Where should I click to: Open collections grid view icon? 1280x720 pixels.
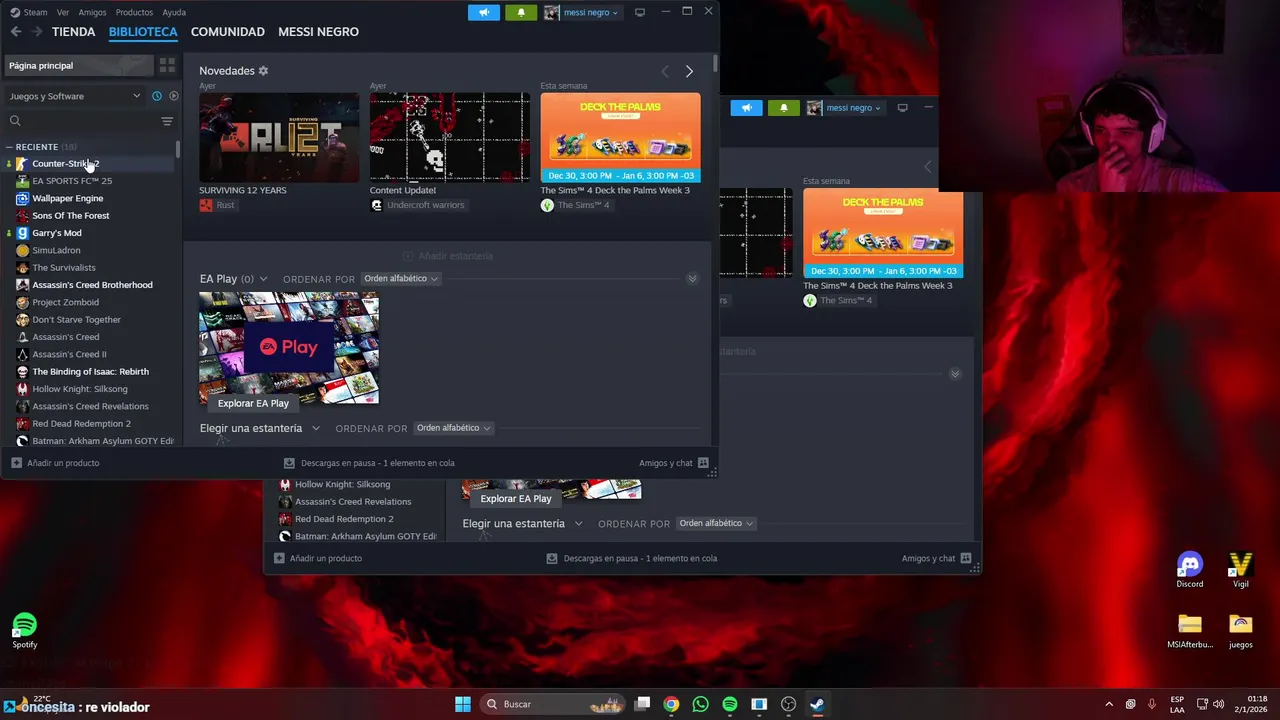pyautogui.click(x=167, y=65)
